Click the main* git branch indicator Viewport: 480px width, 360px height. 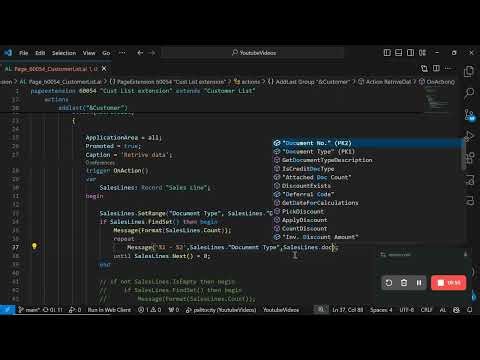tap(28, 310)
